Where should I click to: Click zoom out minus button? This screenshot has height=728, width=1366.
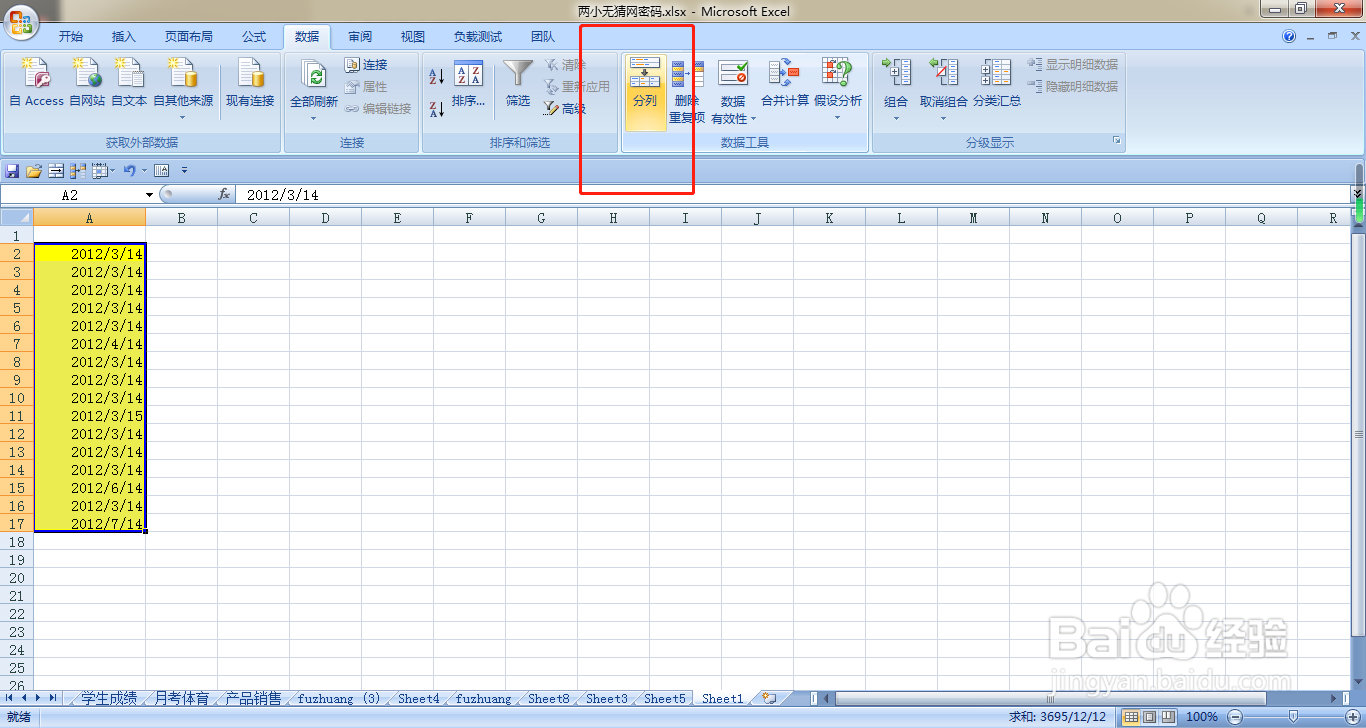coord(1234,716)
